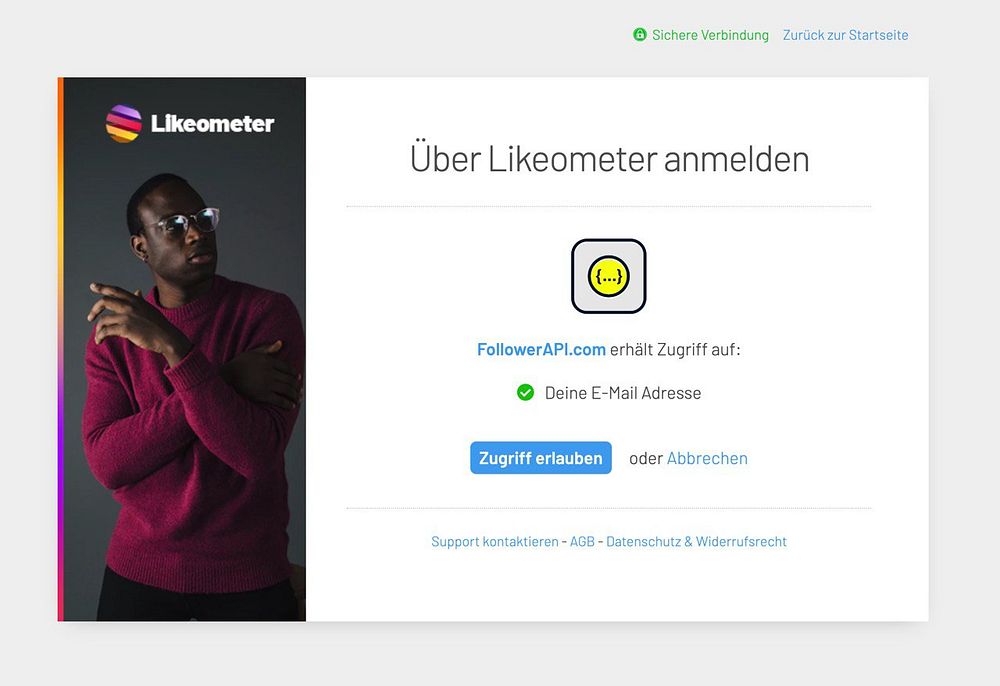This screenshot has height=686, width=1000.
Task: Cancel with the Abbrechen link
Action: coord(707,458)
